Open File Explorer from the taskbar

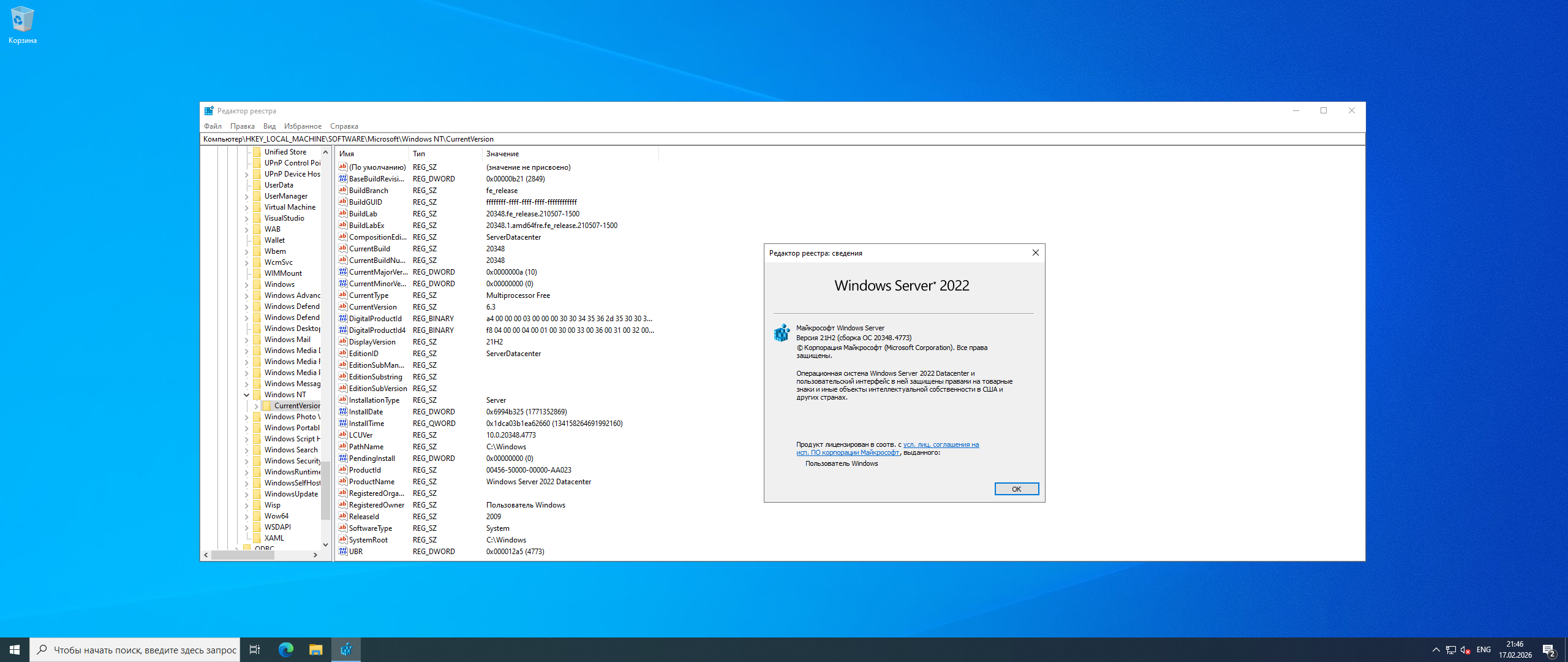(315, 650)
